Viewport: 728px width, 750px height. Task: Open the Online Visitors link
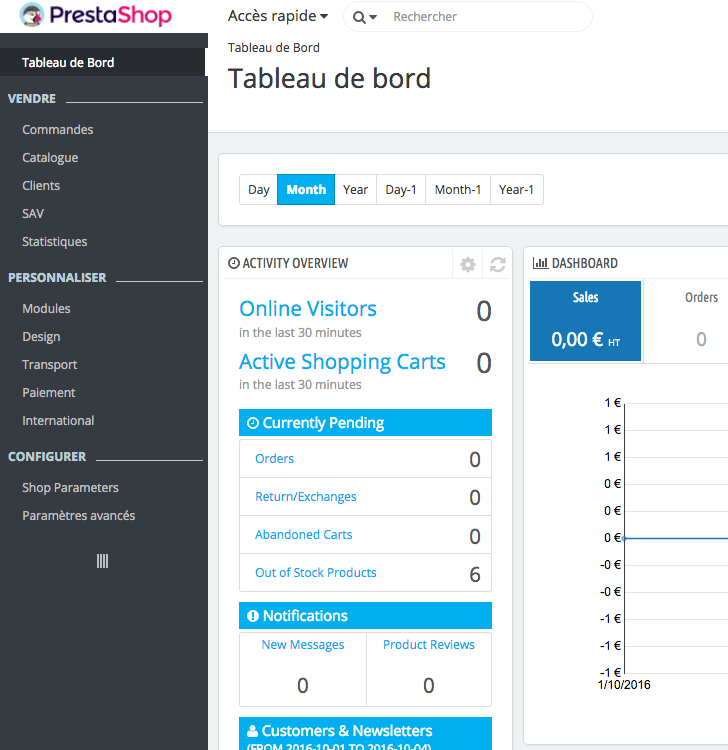click(x=308, y=309)
